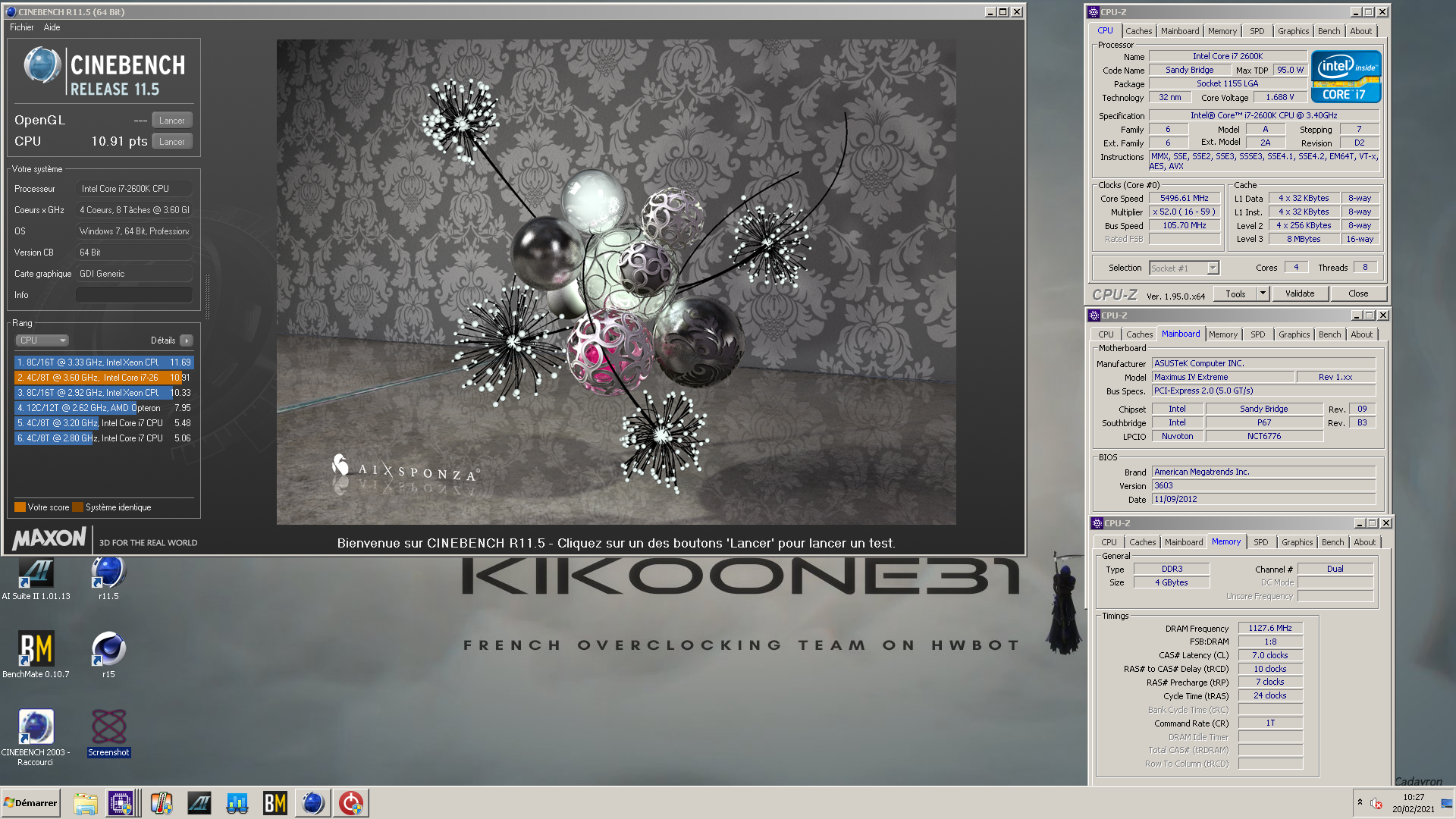This screenshot has width=1456, height=819.
Task: Click the CPU-Z Close button
Action: 1358,294
